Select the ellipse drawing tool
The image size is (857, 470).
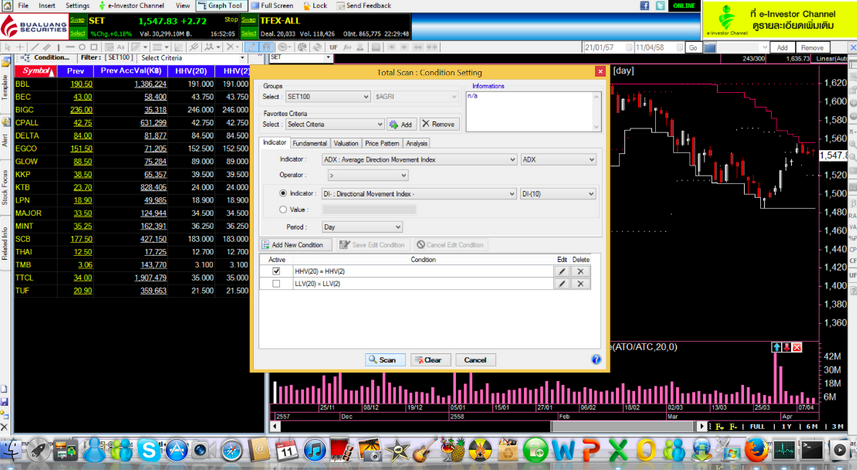(x=82, y=47)
